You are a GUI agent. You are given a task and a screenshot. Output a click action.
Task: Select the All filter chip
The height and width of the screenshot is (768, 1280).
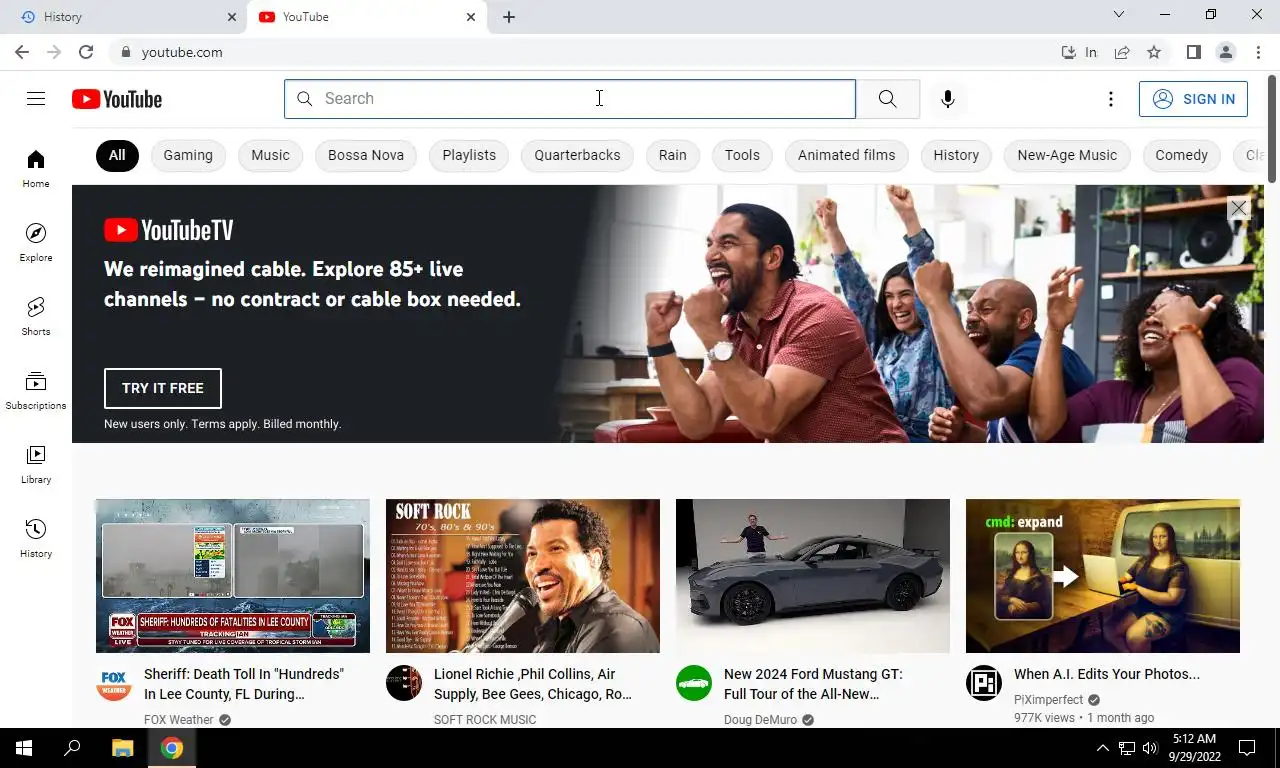[x=117, y=155]
